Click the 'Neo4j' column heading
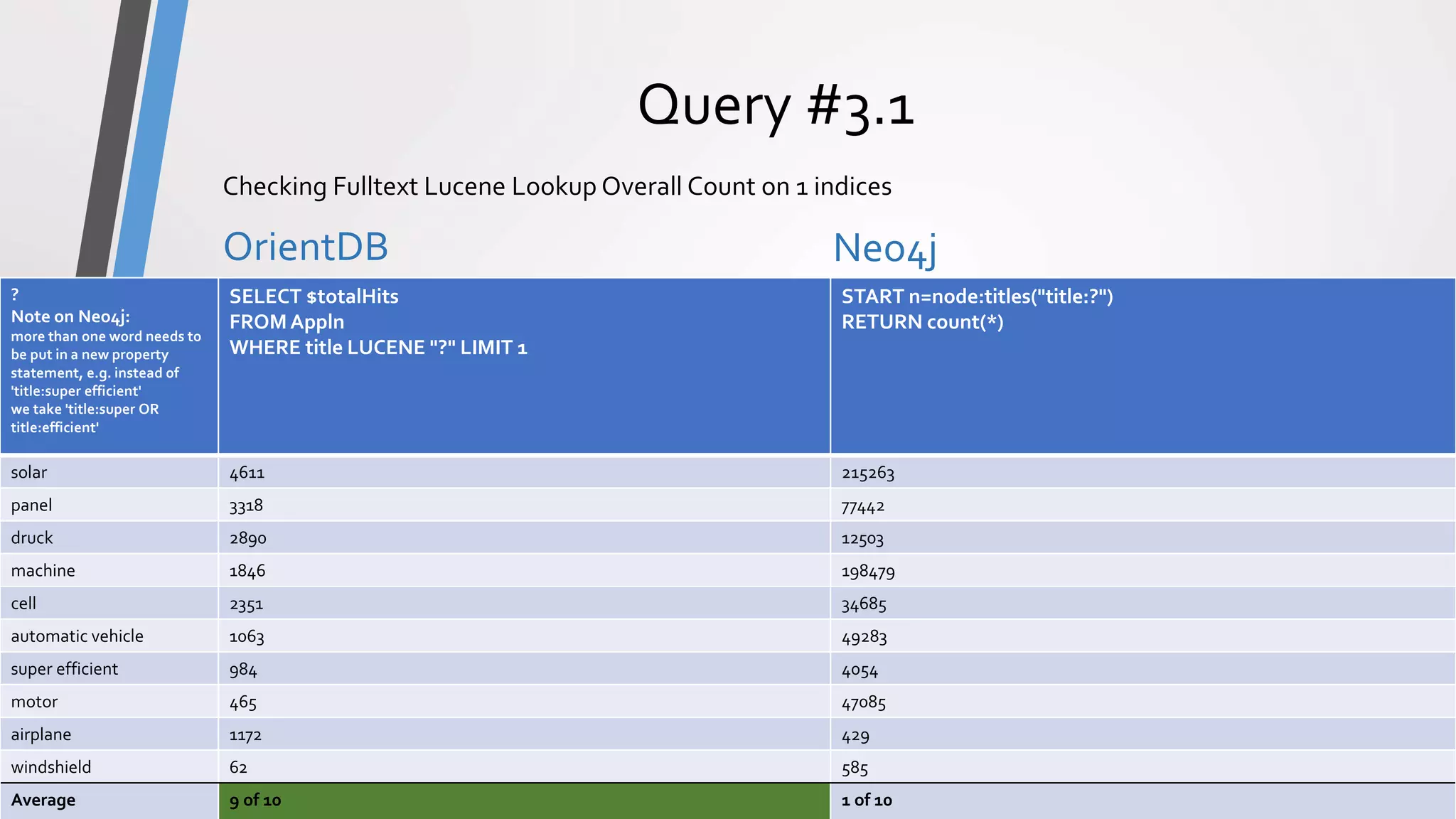The height and width of the screenshot is (819, 1456). [885, 249]
